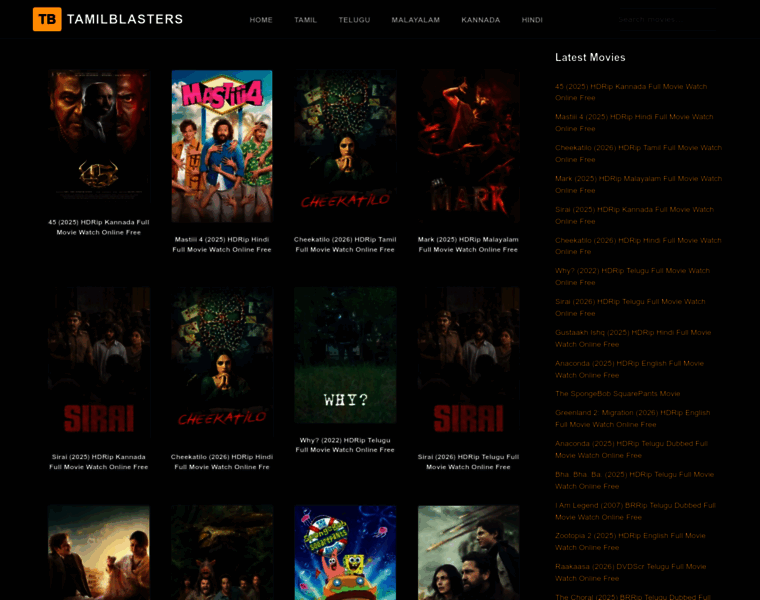Open the SpongeBob movie poster thumbnail
The width and height of the screenshot is (760, 600).
click(345, 553)
